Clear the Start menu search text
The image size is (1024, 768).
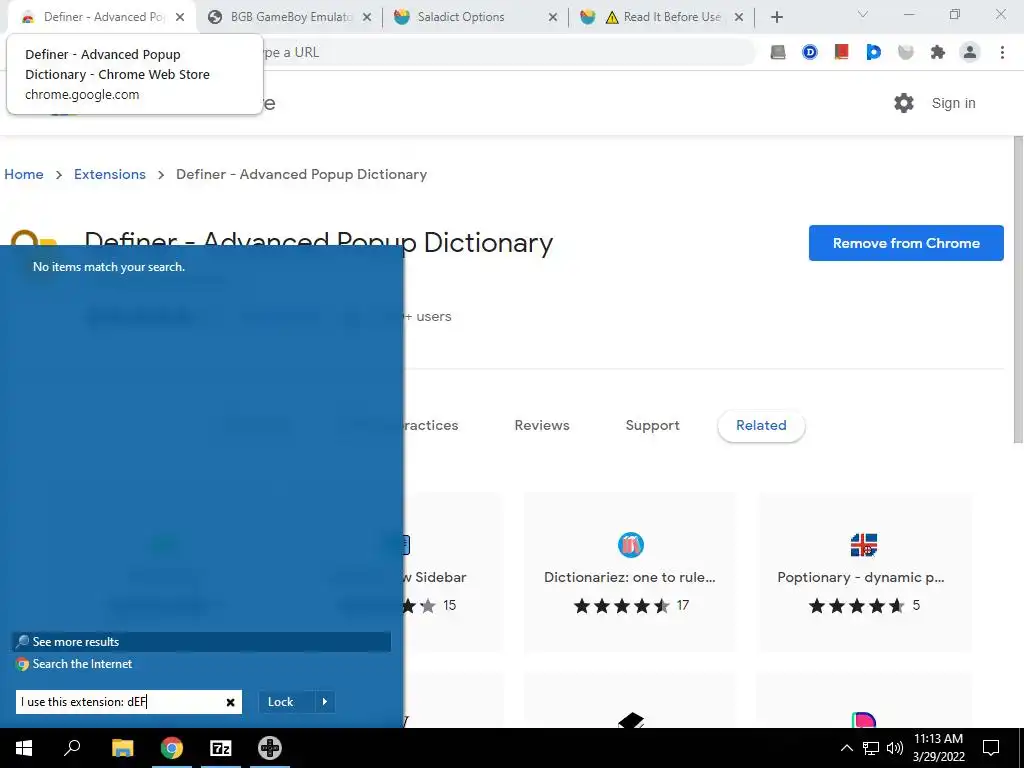(x=231, y=702)
